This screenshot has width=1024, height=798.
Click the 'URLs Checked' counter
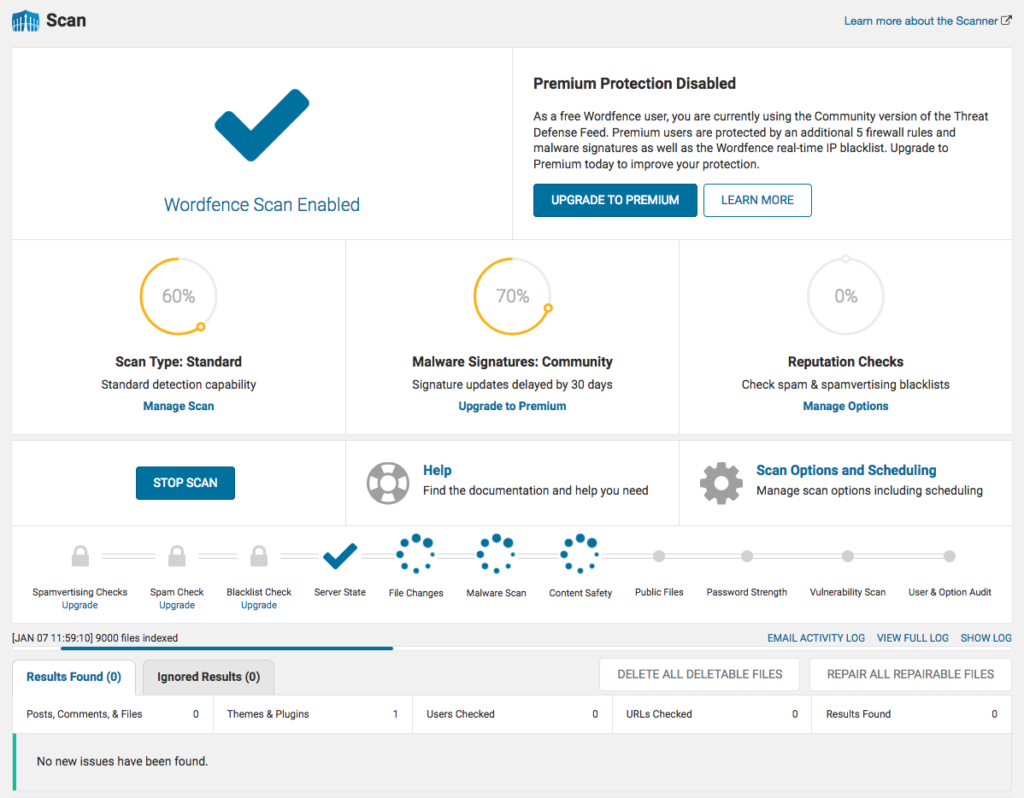tap(712, 714)
